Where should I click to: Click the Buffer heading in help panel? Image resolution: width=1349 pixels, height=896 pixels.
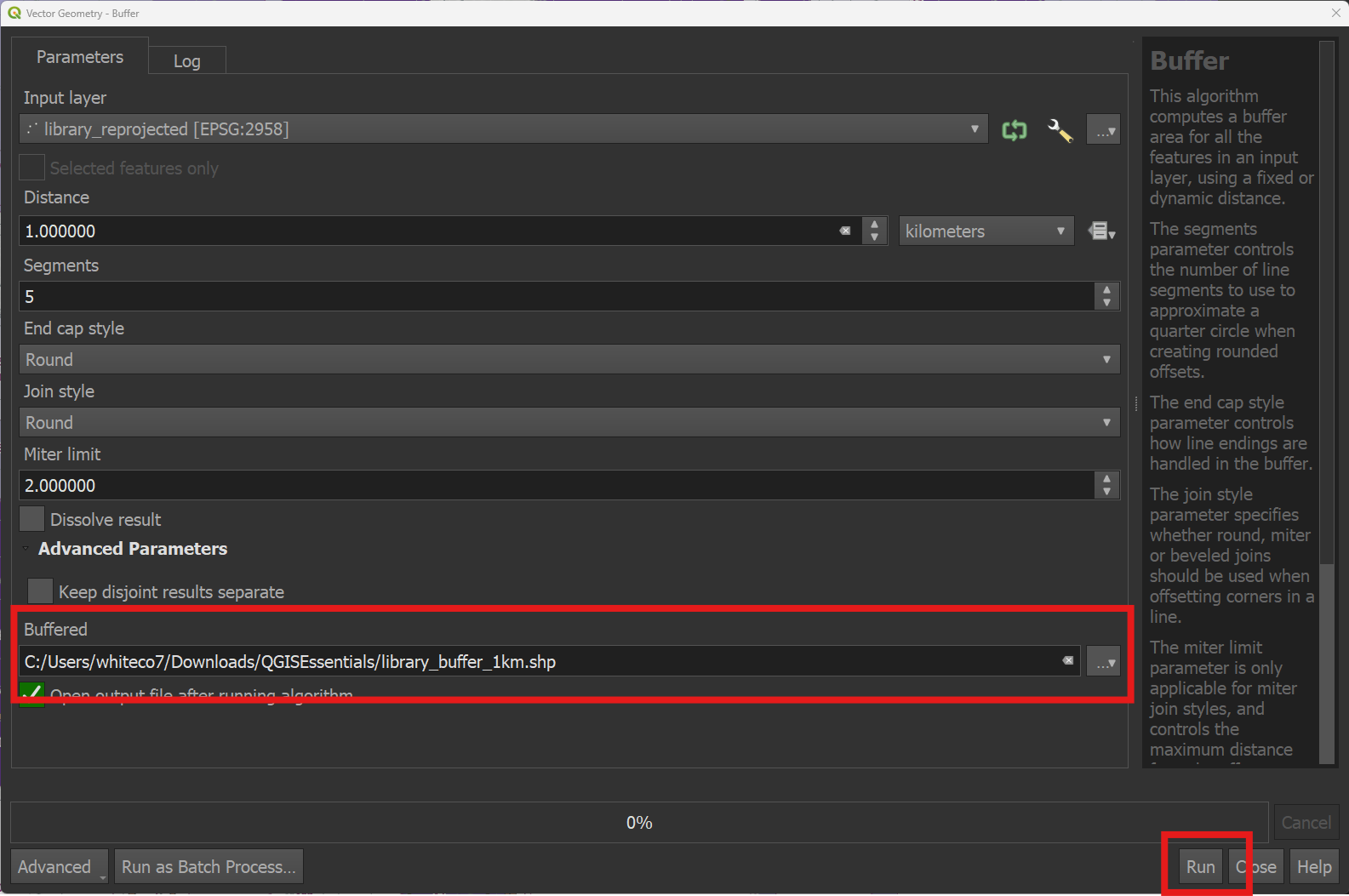coord(1189,61)
